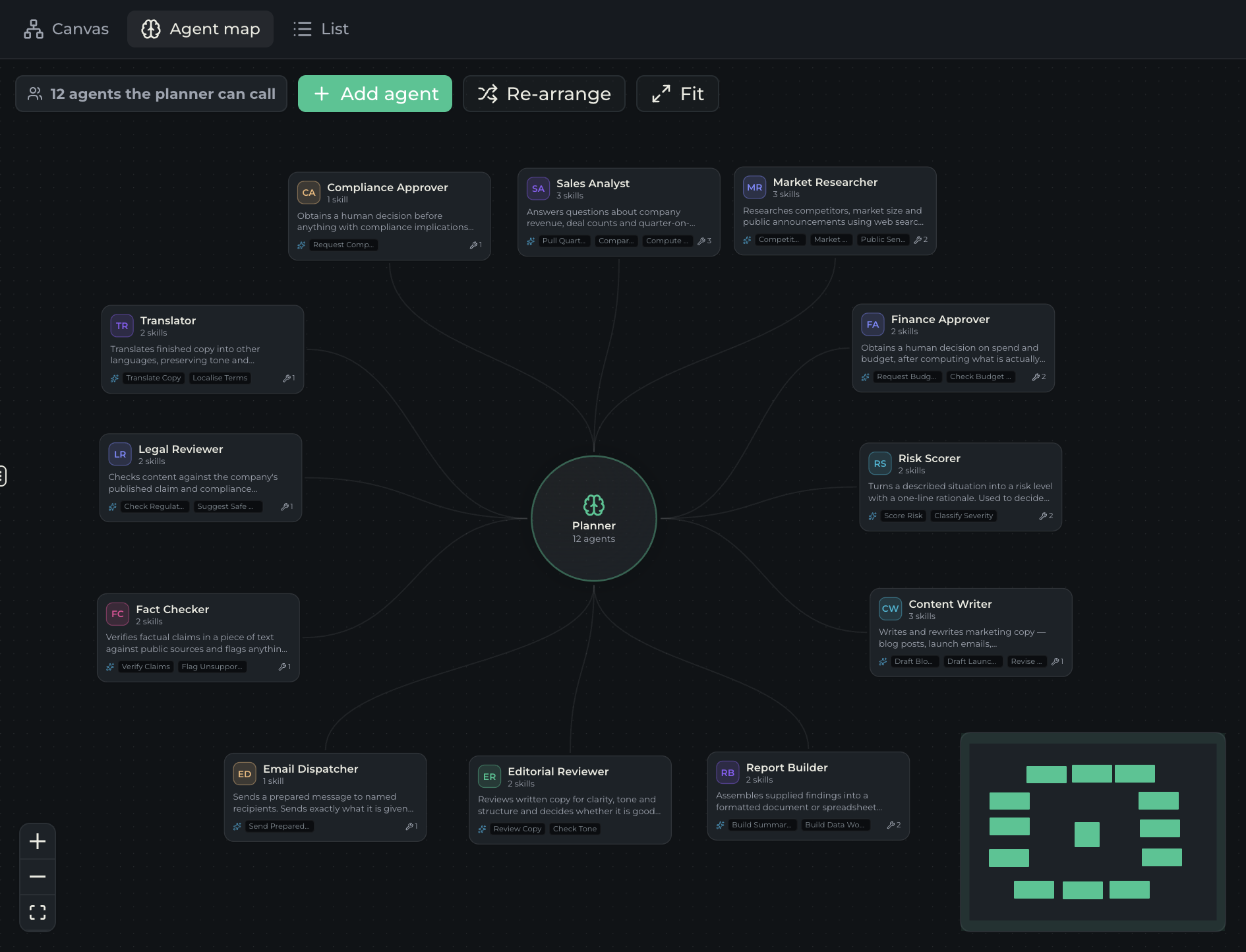This screenshot has width=1246, height=952.
Task: Click the FA avatar on Finance Approver
Action: 872,324
